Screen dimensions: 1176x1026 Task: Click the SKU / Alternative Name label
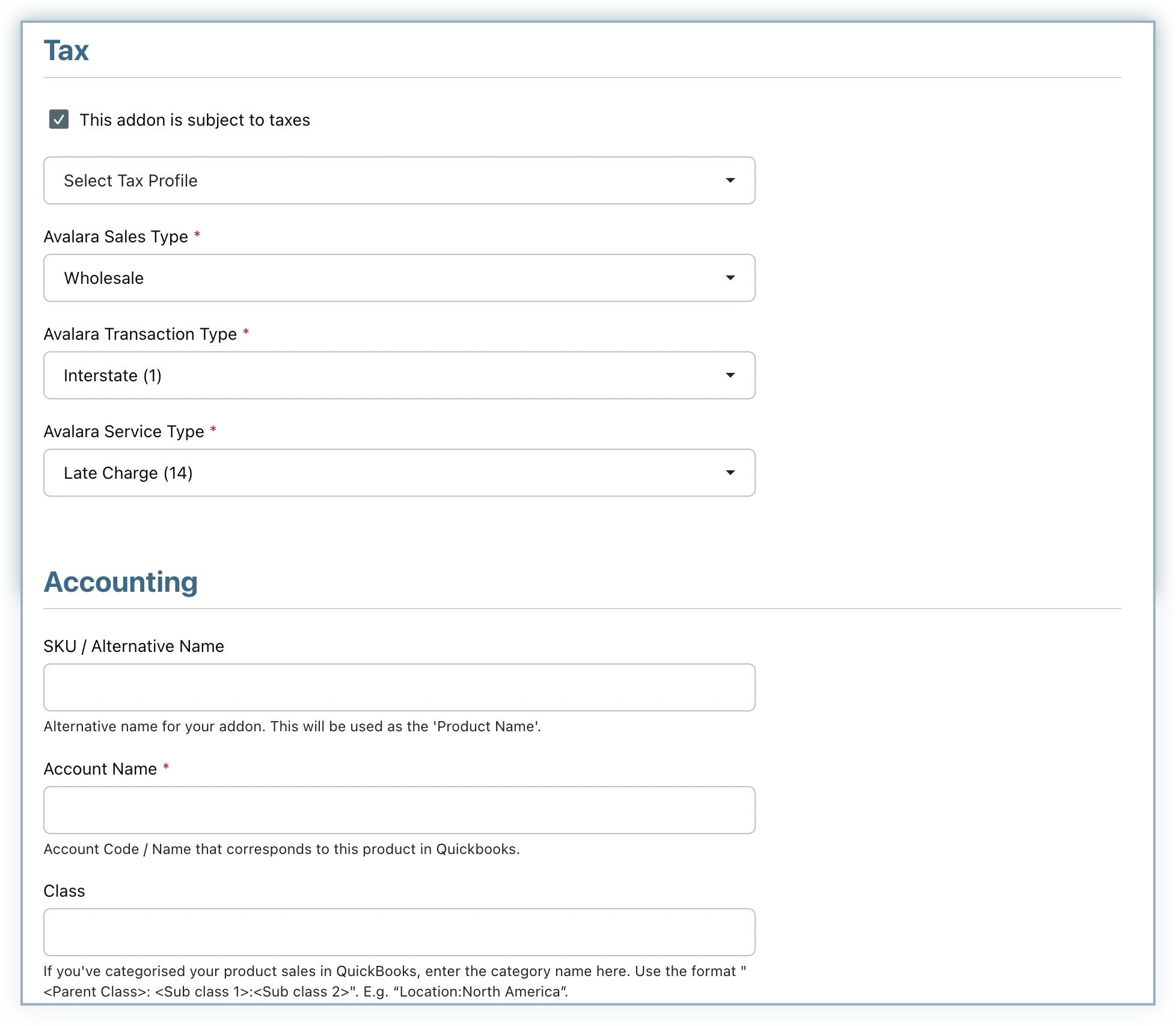(x=133, y=647)
